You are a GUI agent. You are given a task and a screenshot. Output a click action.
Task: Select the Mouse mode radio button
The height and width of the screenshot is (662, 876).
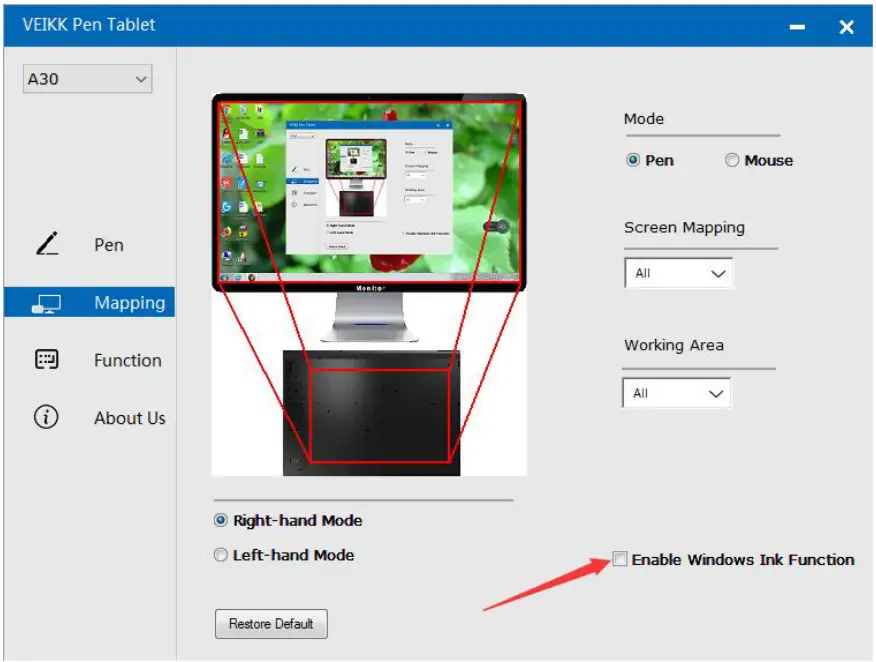pyautogui.click(x=732, y=160)
